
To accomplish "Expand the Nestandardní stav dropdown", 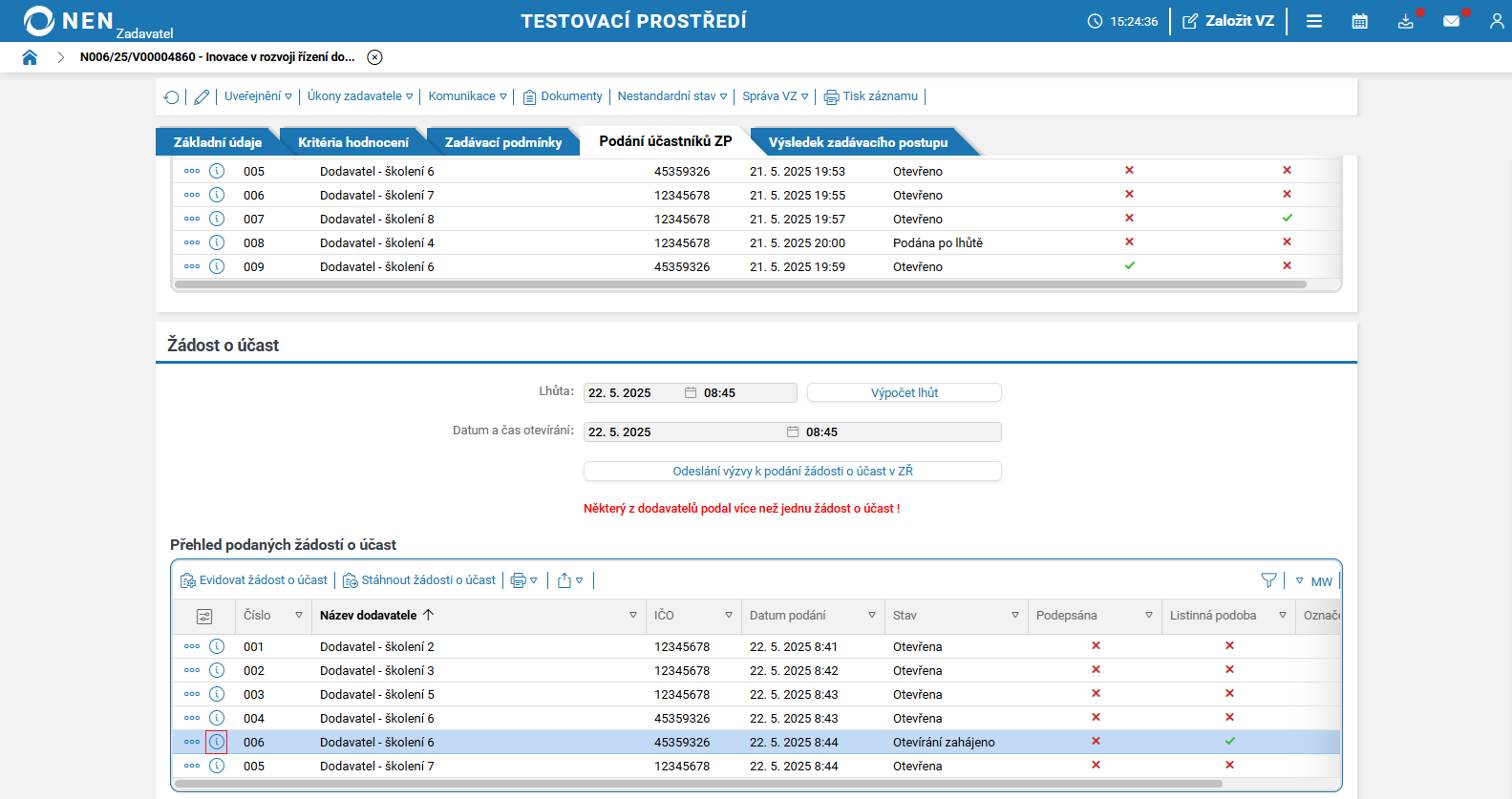I will pos(672,96).
